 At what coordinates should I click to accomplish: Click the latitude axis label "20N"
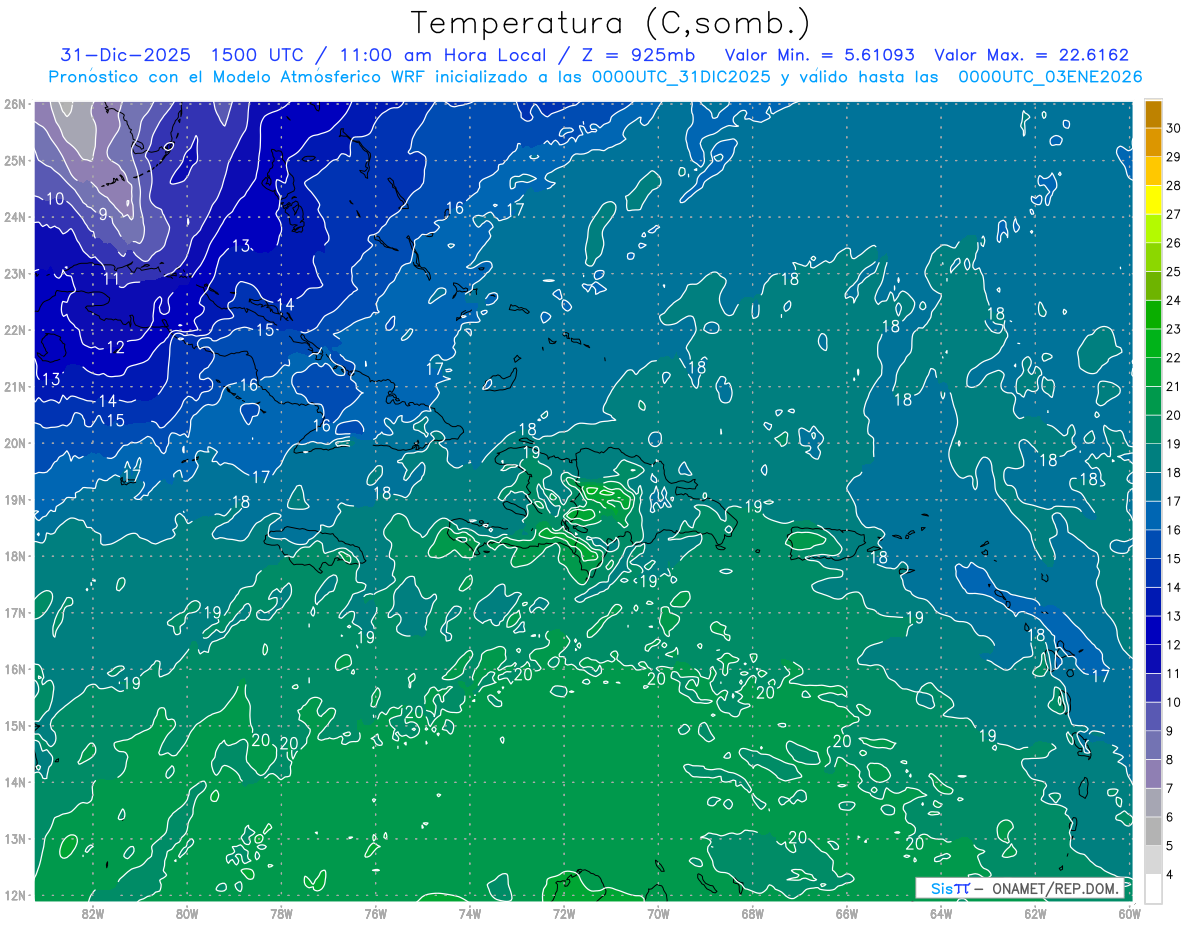click(x=14, y=443)
